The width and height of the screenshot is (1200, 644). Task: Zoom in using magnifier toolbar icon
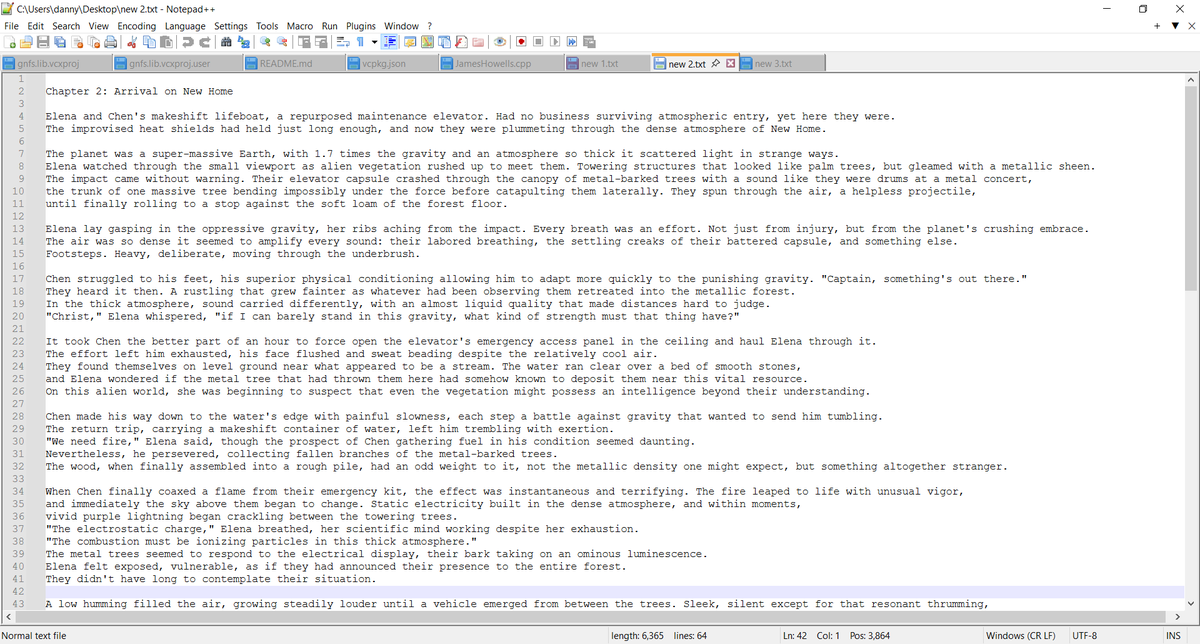click(x=265, y=43)
